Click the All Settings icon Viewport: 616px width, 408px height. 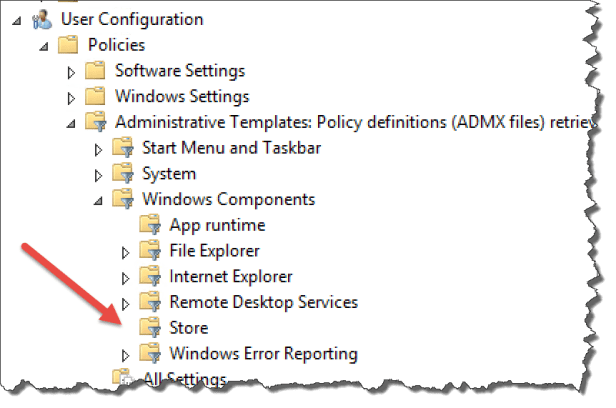(x=122, y=378)
